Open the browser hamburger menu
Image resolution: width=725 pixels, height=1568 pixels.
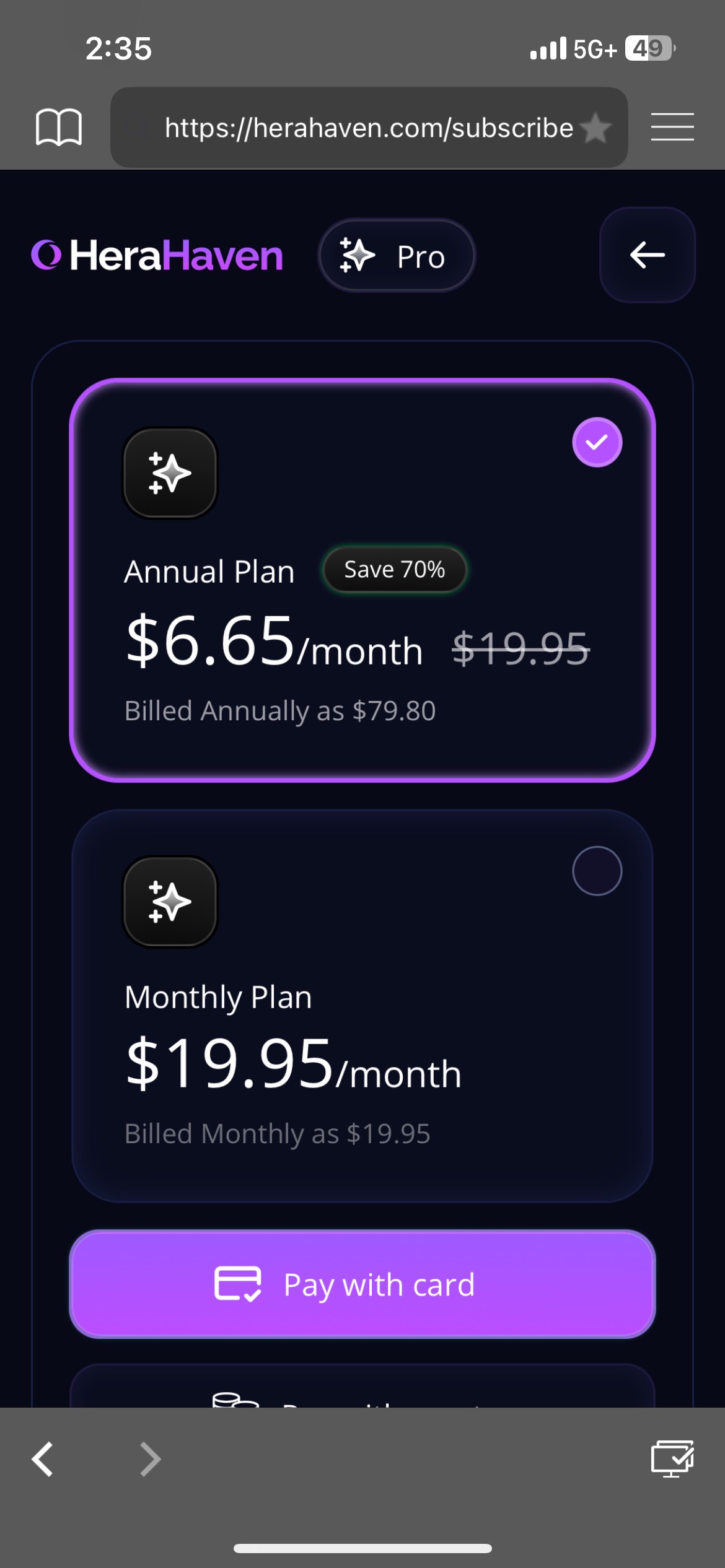(672, 127)
